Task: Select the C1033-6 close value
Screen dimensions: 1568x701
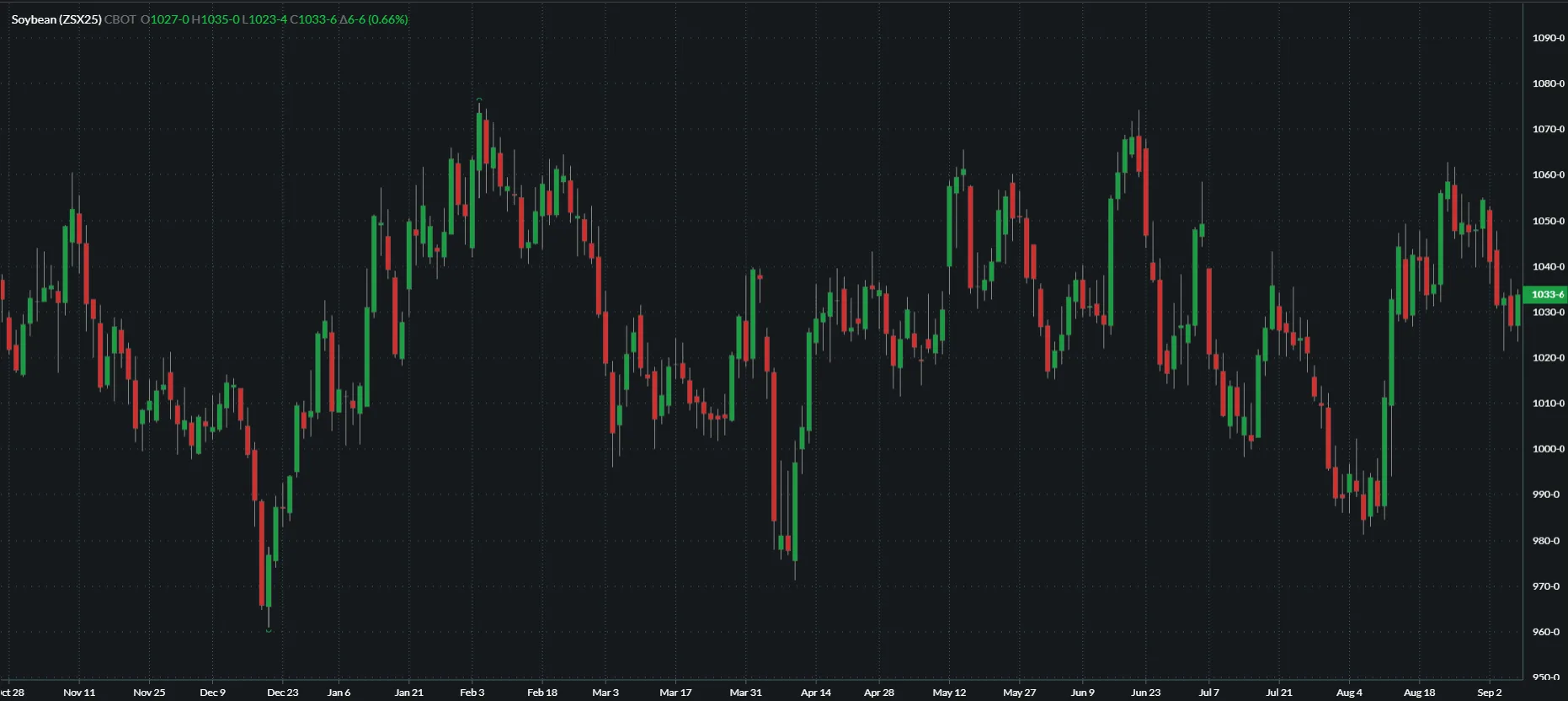Action: coord(313,19)
